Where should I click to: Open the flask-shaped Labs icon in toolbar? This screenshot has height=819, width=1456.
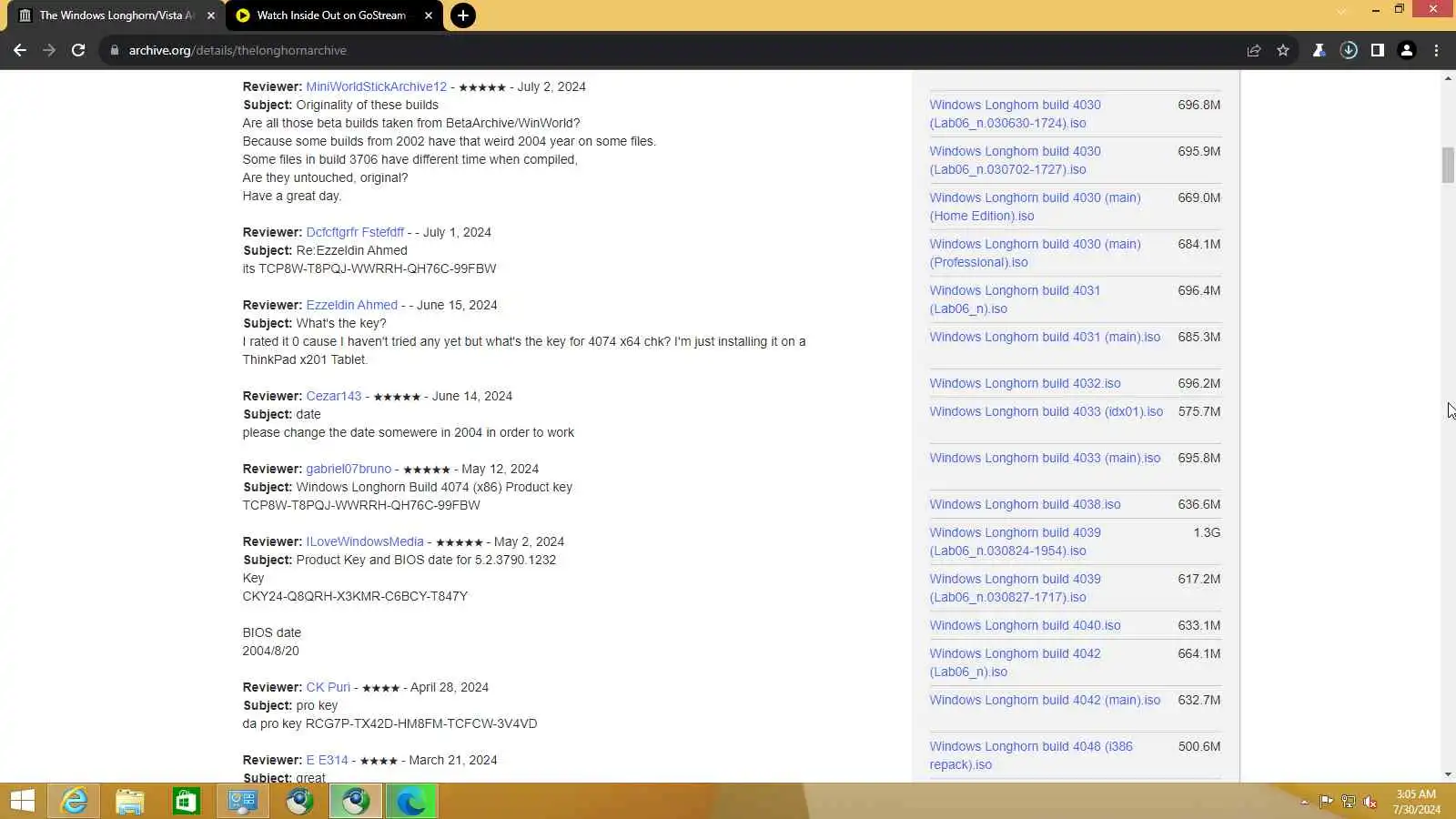click(x=1319, y=50)
